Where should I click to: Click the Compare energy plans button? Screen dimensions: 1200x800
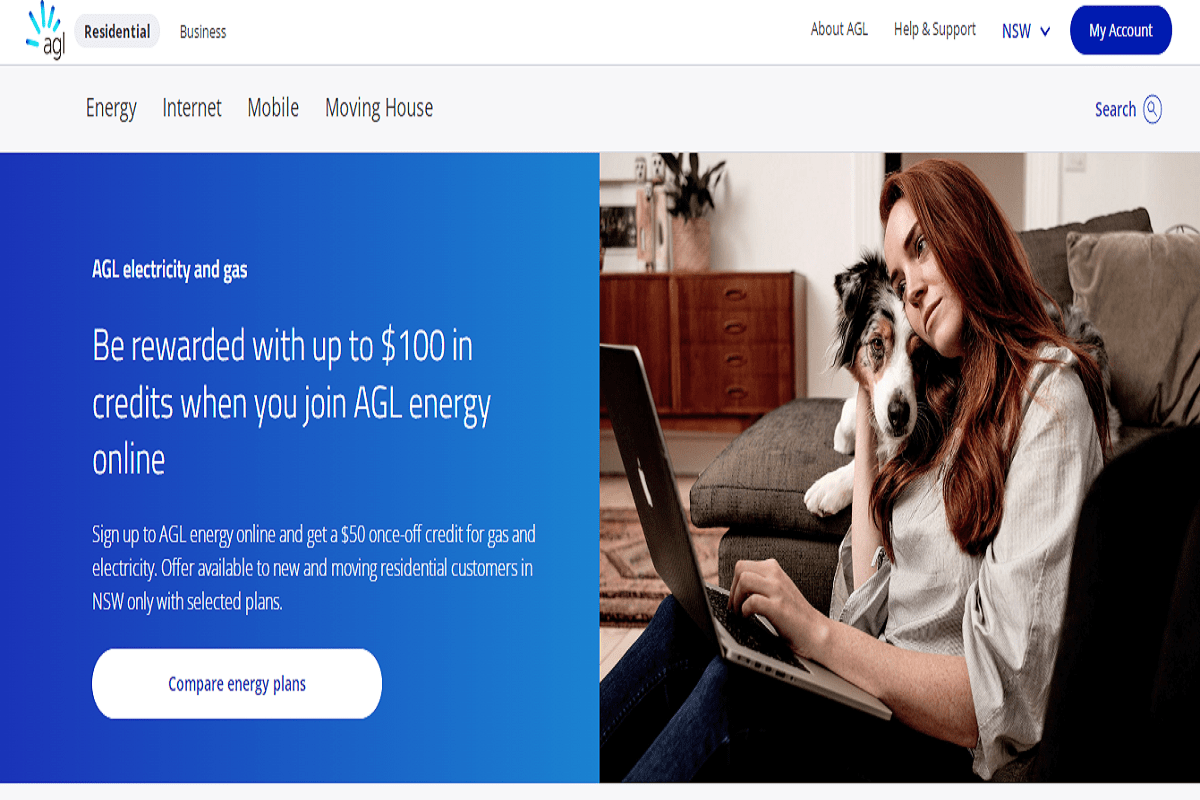[237, 684]
